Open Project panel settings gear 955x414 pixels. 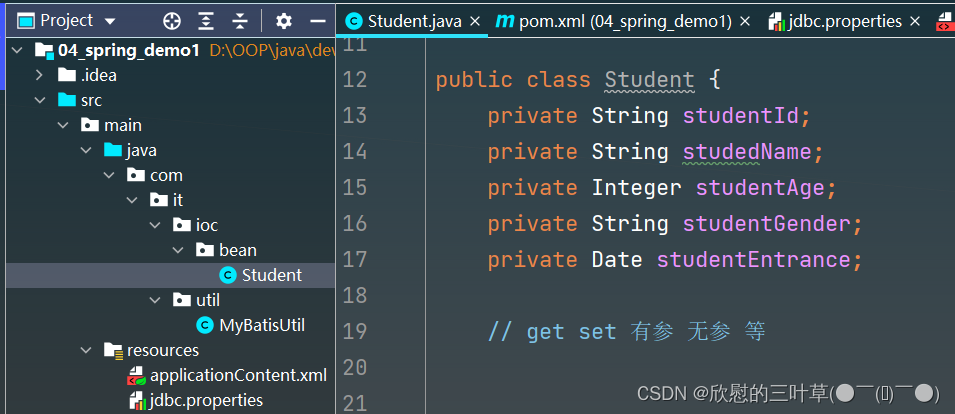[x=284, y=20]
